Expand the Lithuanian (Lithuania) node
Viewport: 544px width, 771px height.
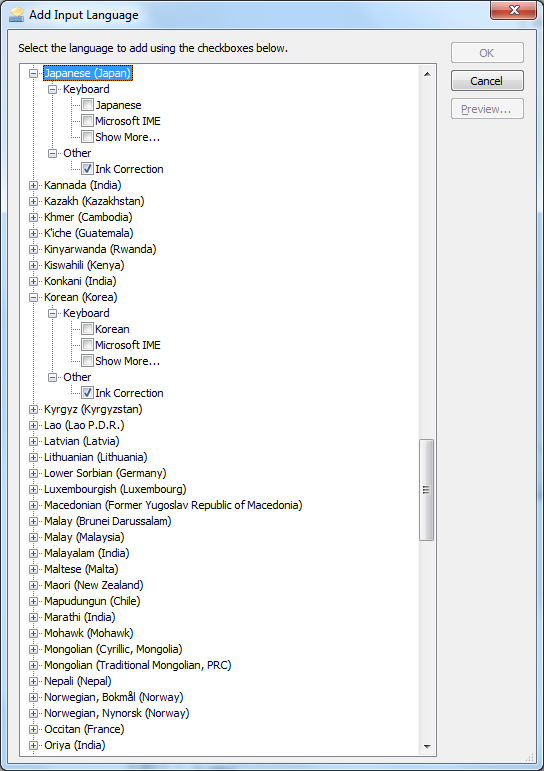33,457
